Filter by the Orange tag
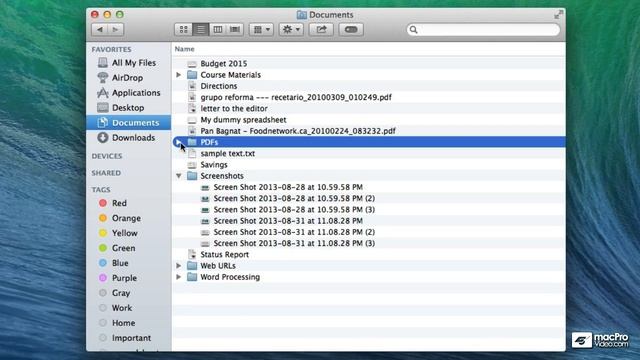 point(126,218)
